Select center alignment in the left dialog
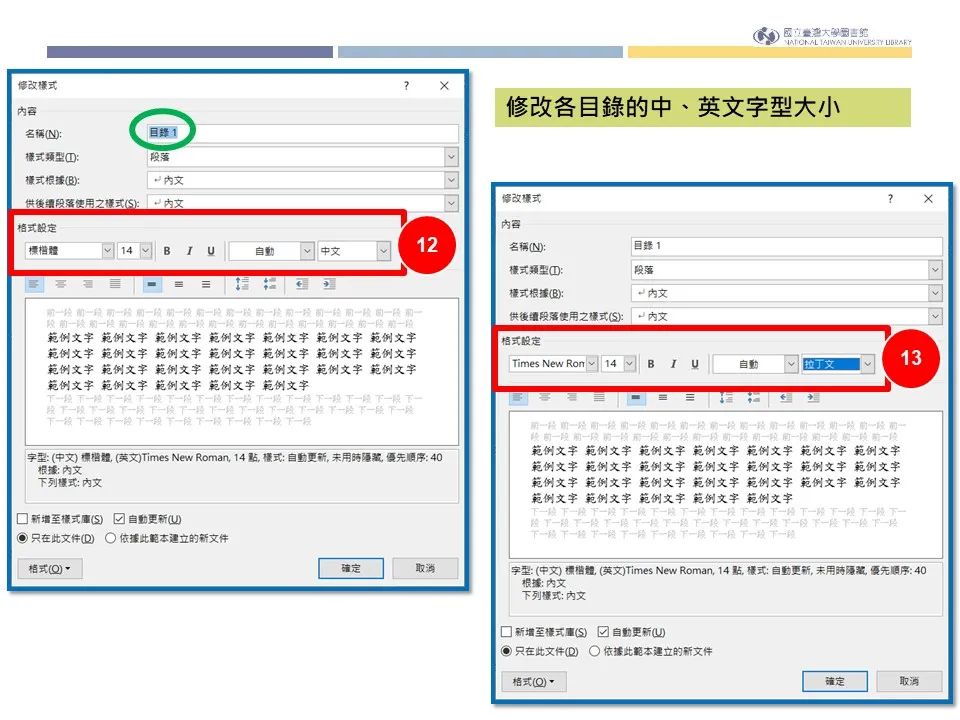The image size is (960, 720). (60, 285)
